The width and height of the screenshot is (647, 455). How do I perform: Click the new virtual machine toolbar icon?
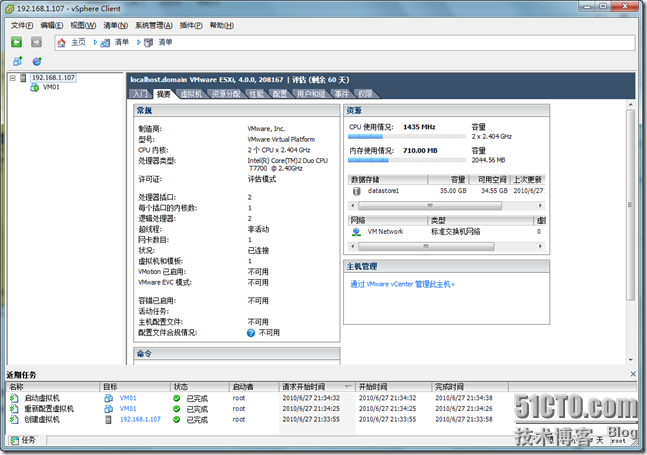pos(17,61)
